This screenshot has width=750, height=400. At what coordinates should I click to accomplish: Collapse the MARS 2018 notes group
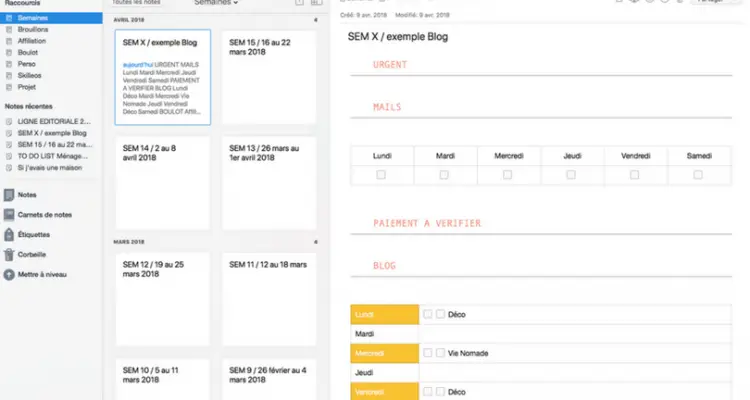click(x=316, y=242)
